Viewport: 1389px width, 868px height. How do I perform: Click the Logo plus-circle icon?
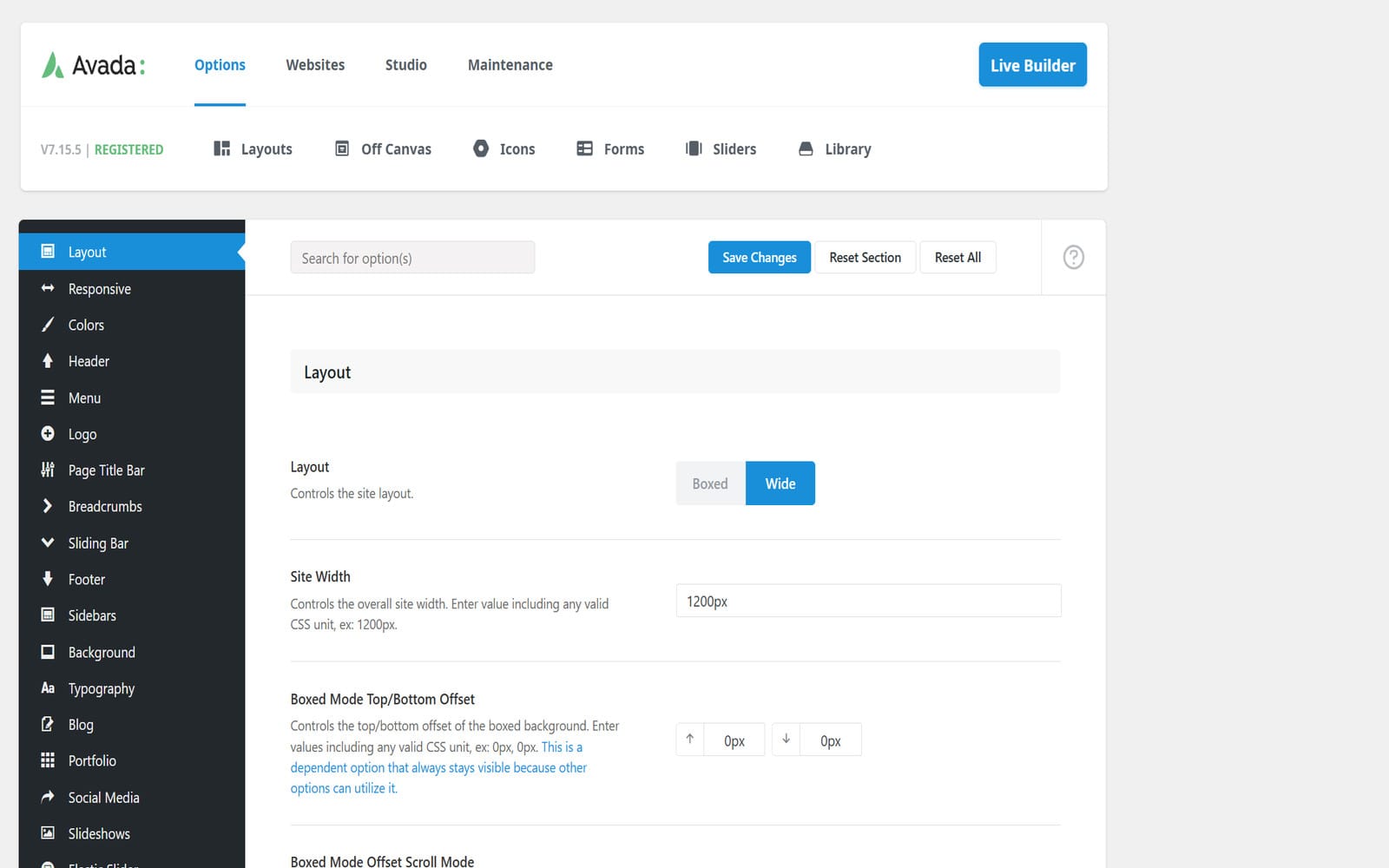pos(48,433)
